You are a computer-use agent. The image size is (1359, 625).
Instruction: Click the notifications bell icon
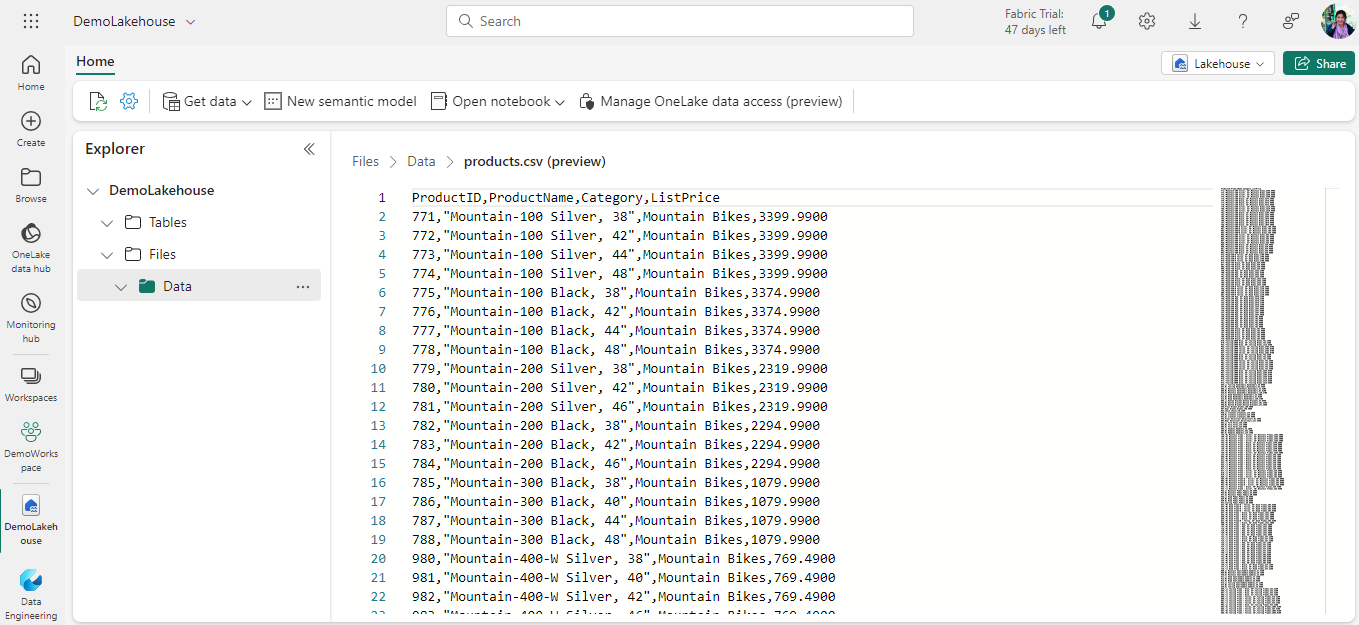pyautogui.click(x=1099, y=21)
